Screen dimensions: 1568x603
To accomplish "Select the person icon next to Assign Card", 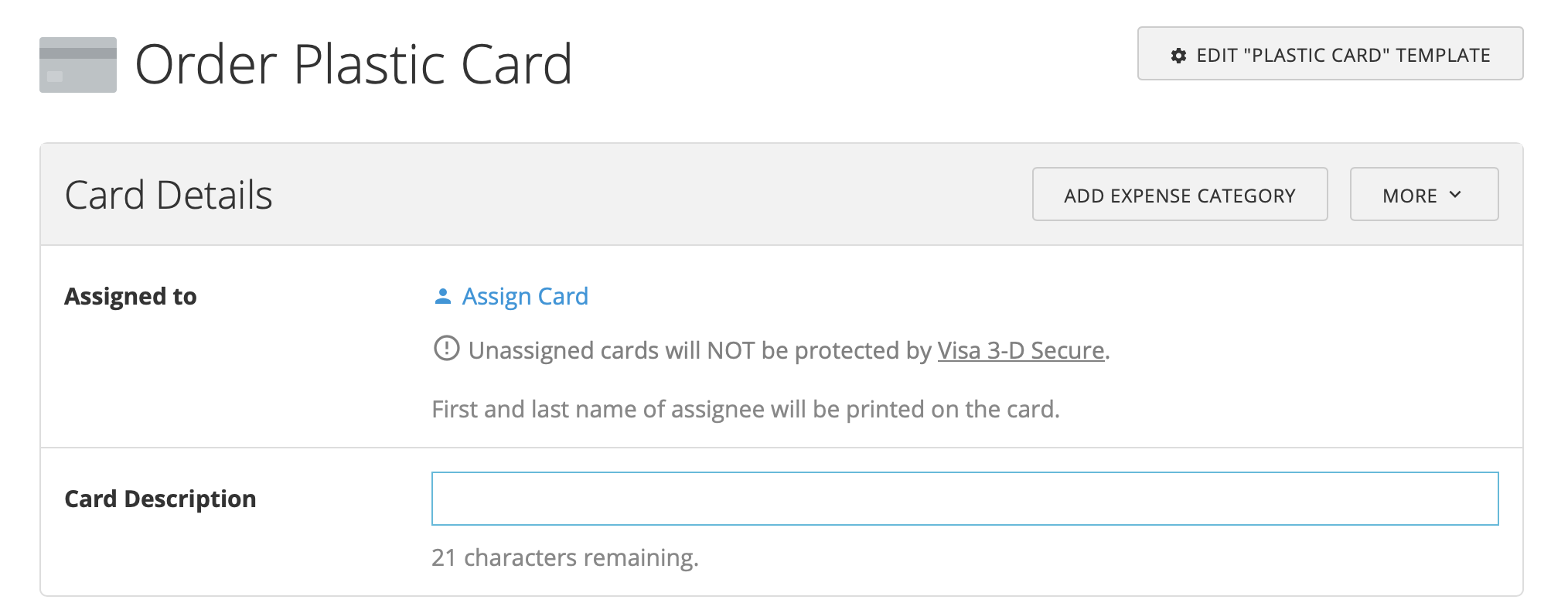I will coord(441,295).
